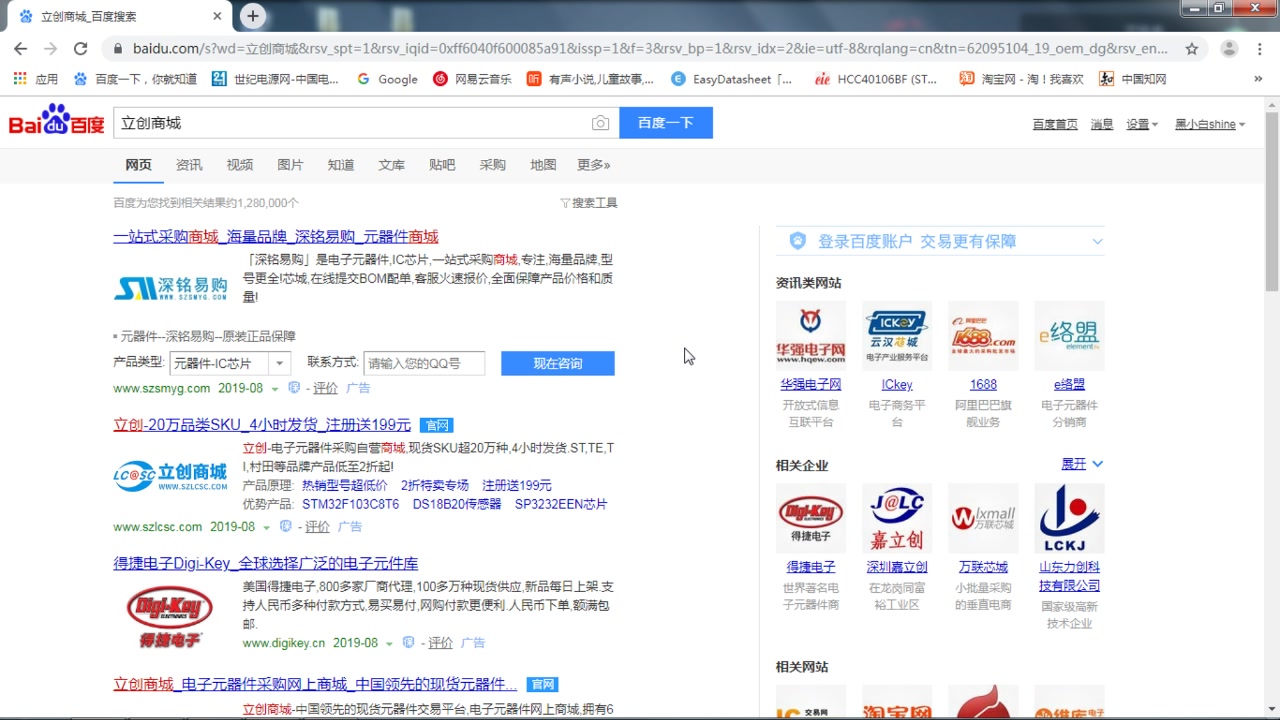
Task: Click the e络盟 site icon
Action: tap(1070, 336)
